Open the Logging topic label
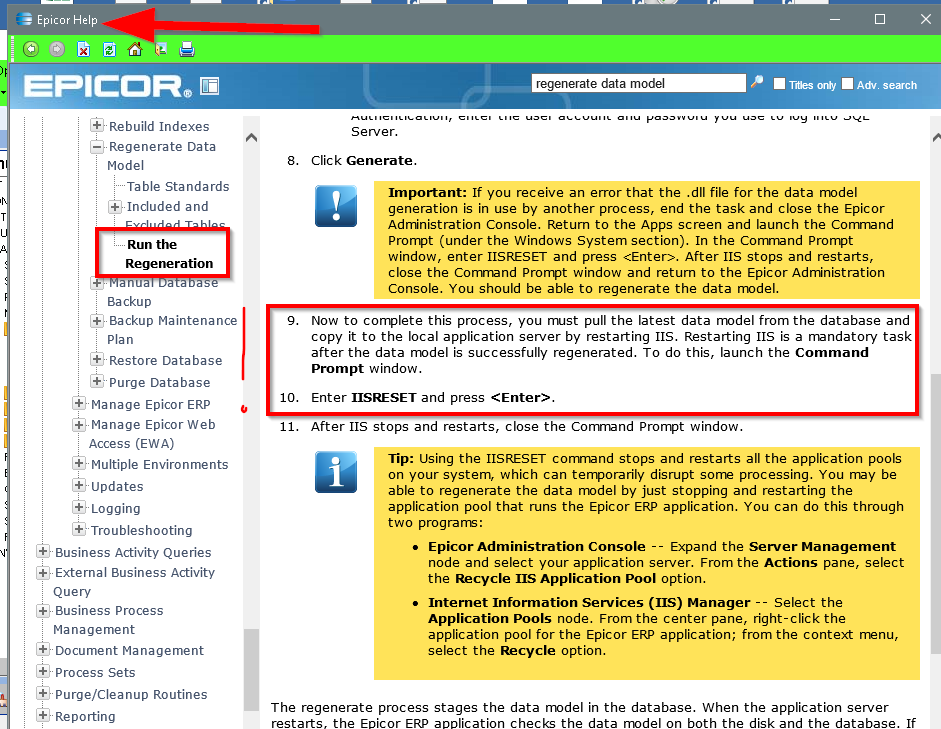 115,509
